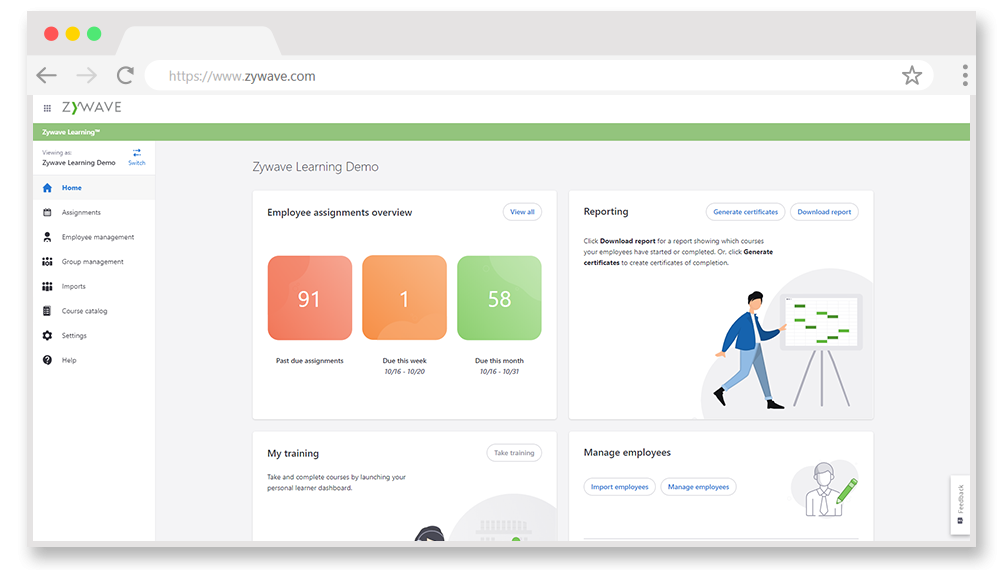Click the Switch link under viewing as
1000x570 pixels.
[x=136, y=163]
